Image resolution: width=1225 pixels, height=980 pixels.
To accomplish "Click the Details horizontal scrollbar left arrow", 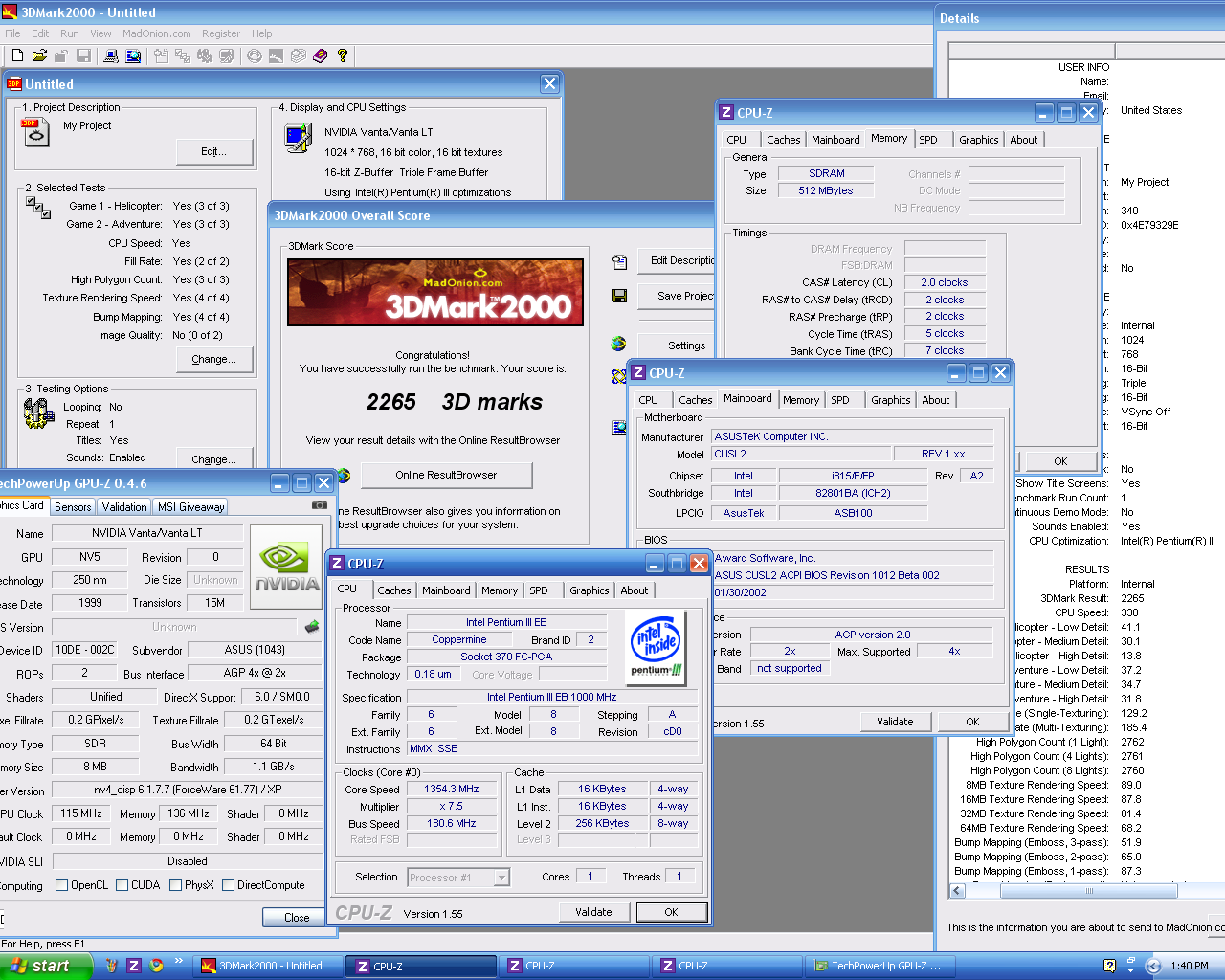I will [957, 891].
